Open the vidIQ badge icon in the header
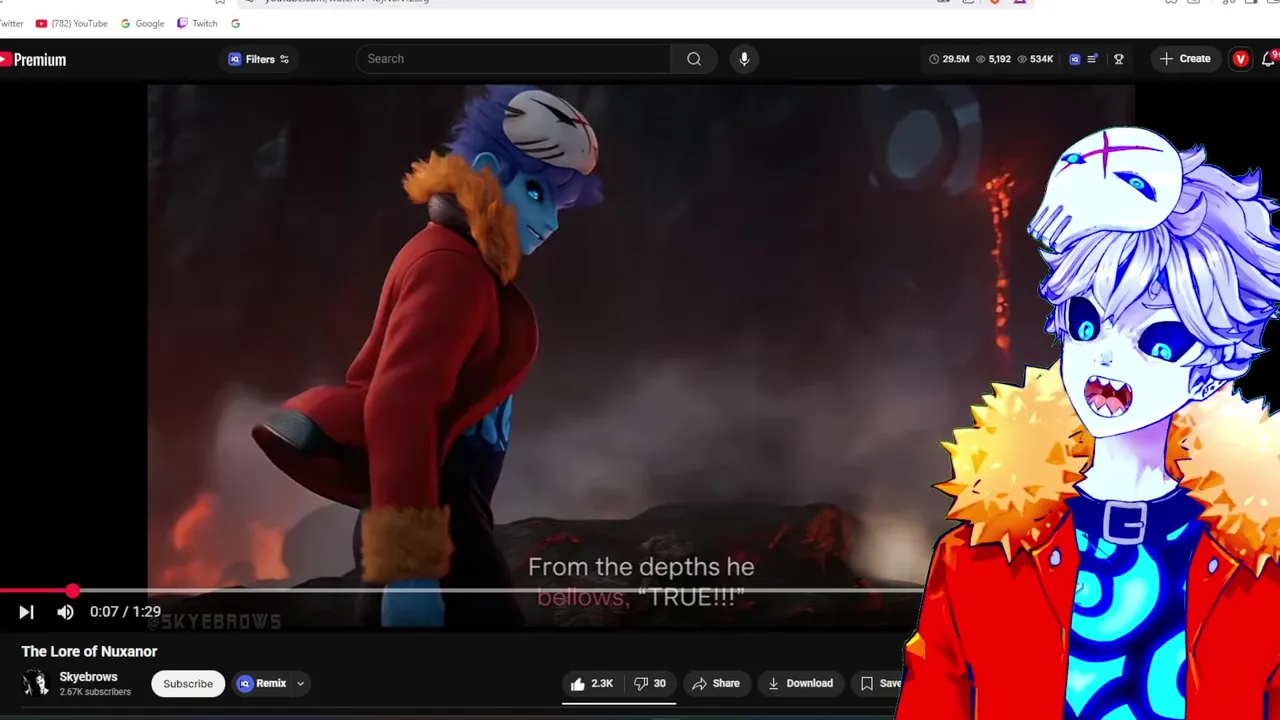1280x720 pixels. (1075, 59)
